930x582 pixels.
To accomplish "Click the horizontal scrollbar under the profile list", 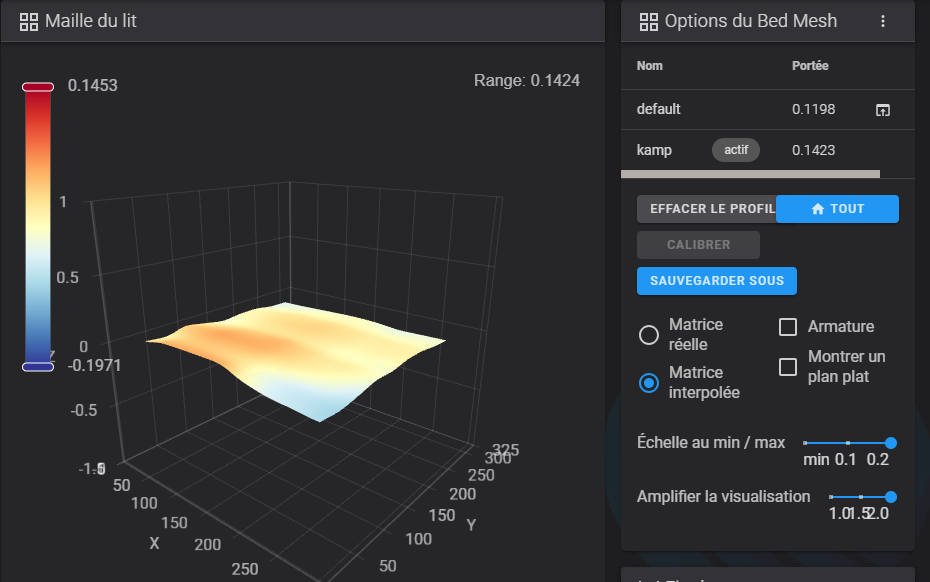I will 750,174.
